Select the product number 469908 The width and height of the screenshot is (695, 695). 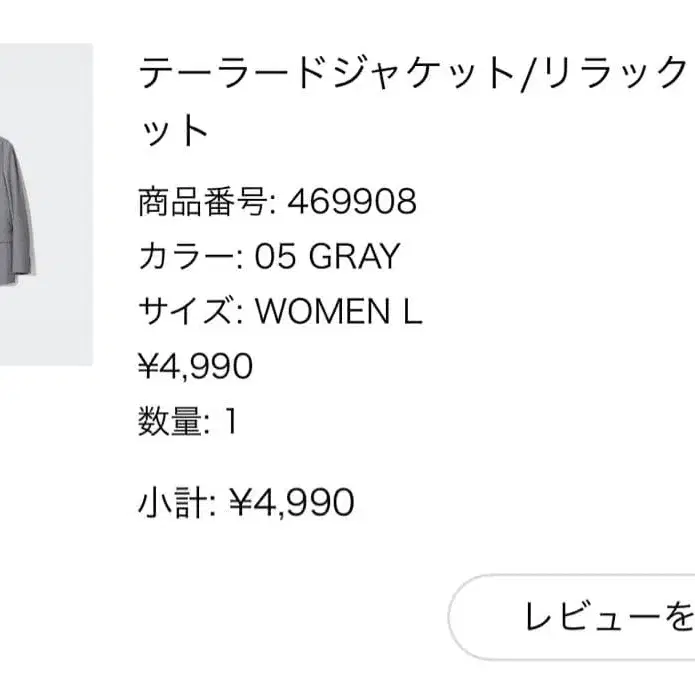[351, 203]
